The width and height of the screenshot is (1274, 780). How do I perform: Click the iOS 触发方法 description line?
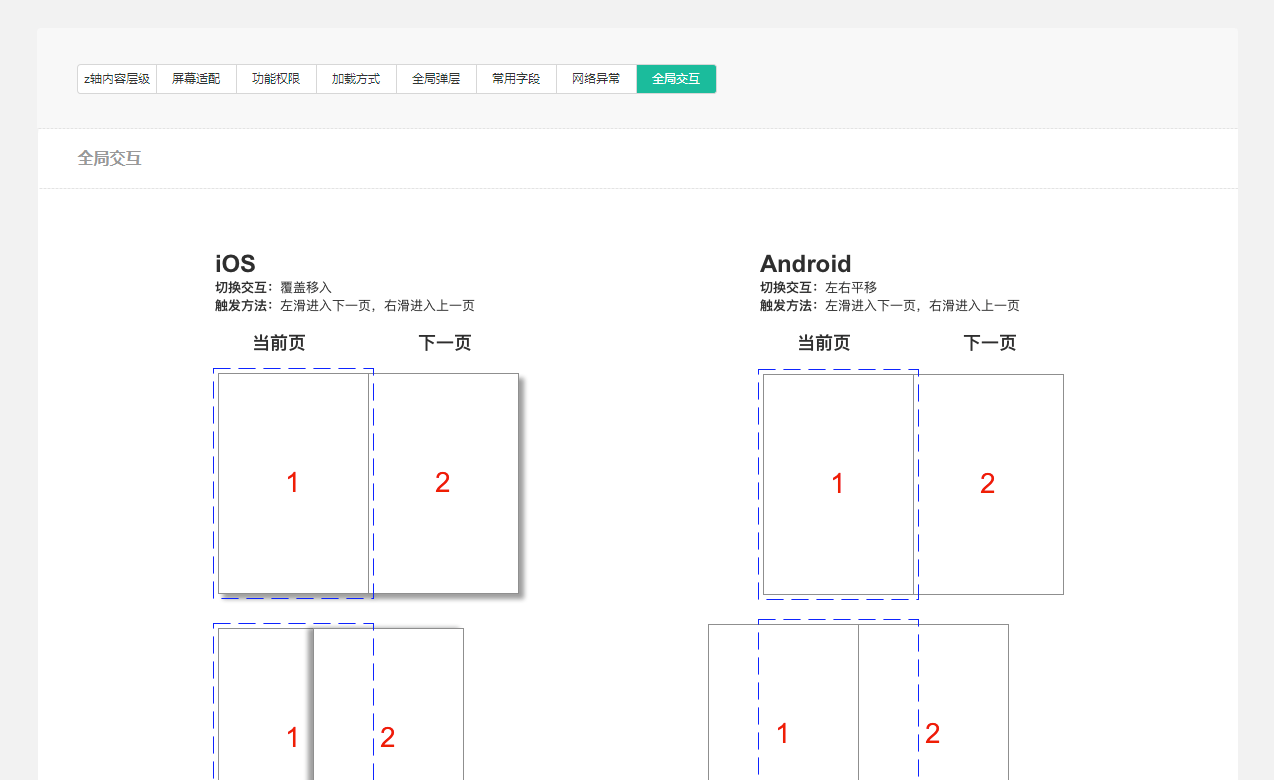tap(345, 306)
